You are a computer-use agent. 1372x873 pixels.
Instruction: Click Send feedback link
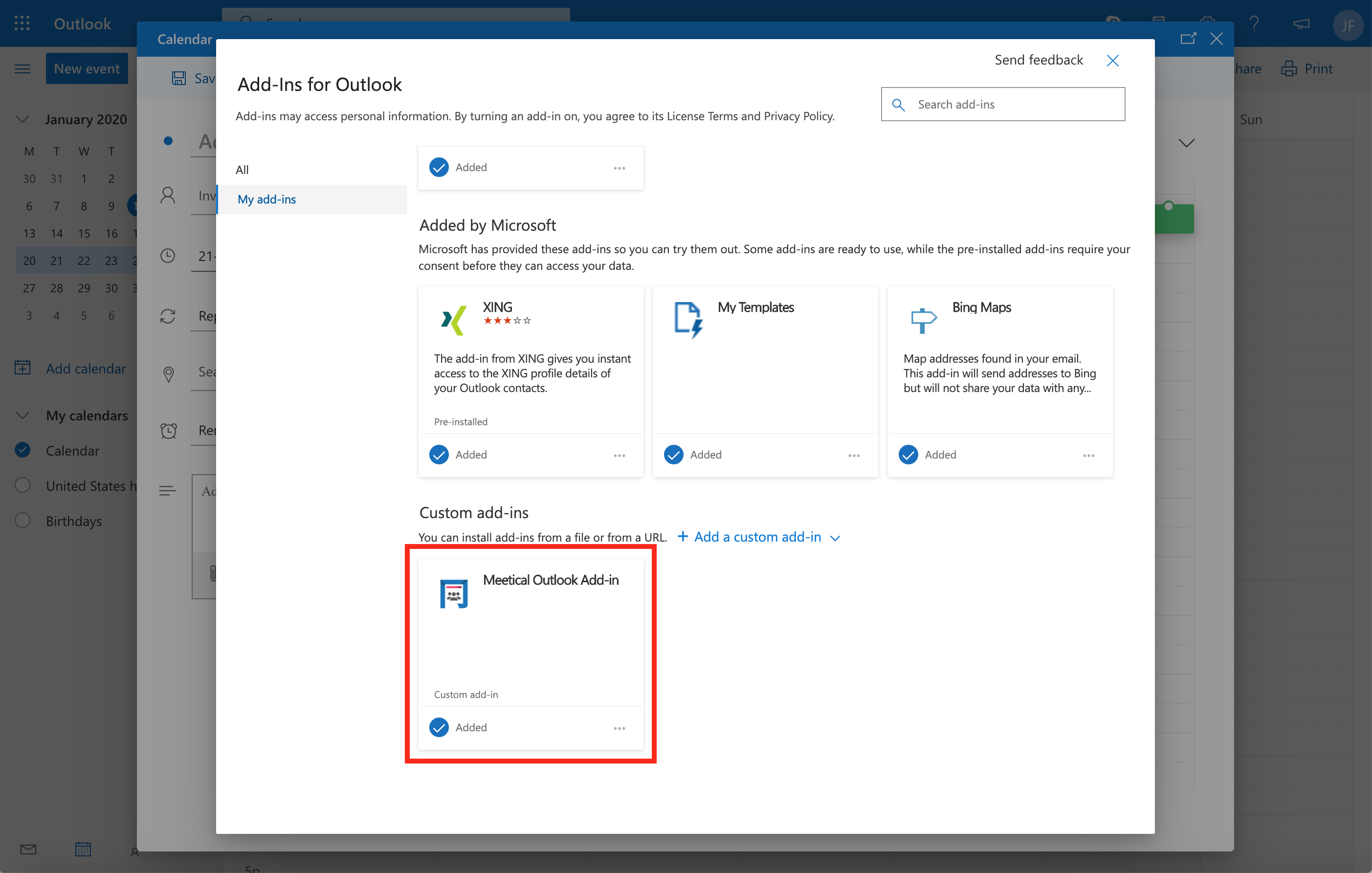pyautogui.click(x=1038, y=60)
